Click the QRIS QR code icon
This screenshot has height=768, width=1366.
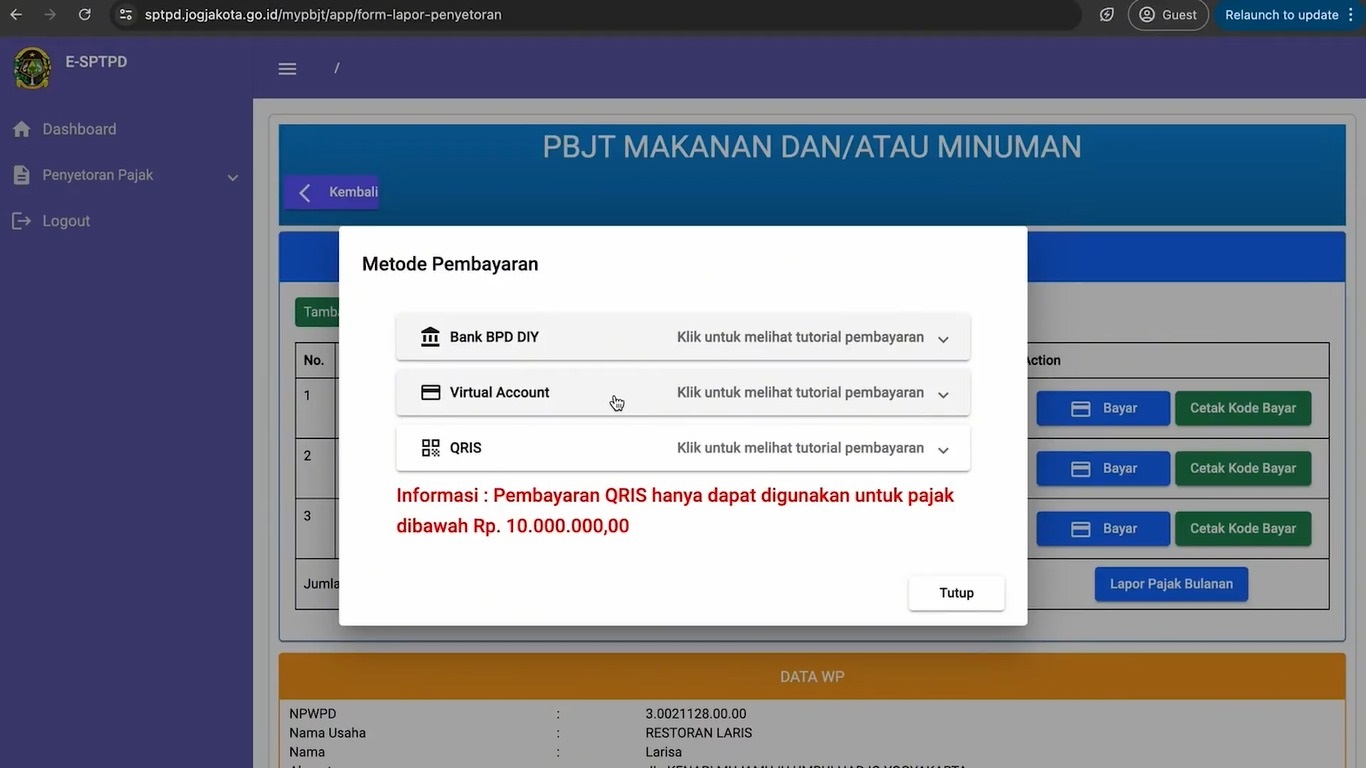point(430,448)
